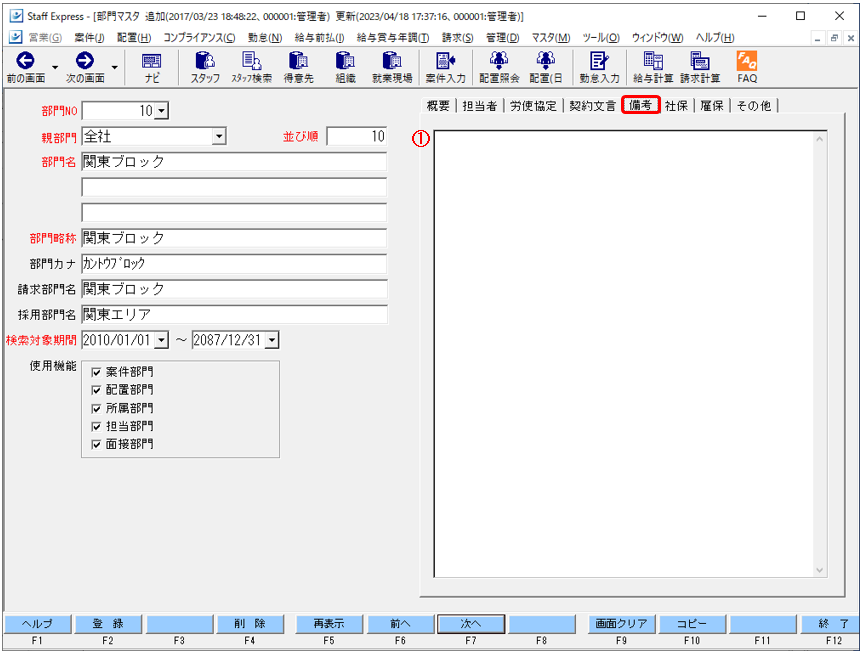Open the マスタ(M) menu

click(550, 38)
